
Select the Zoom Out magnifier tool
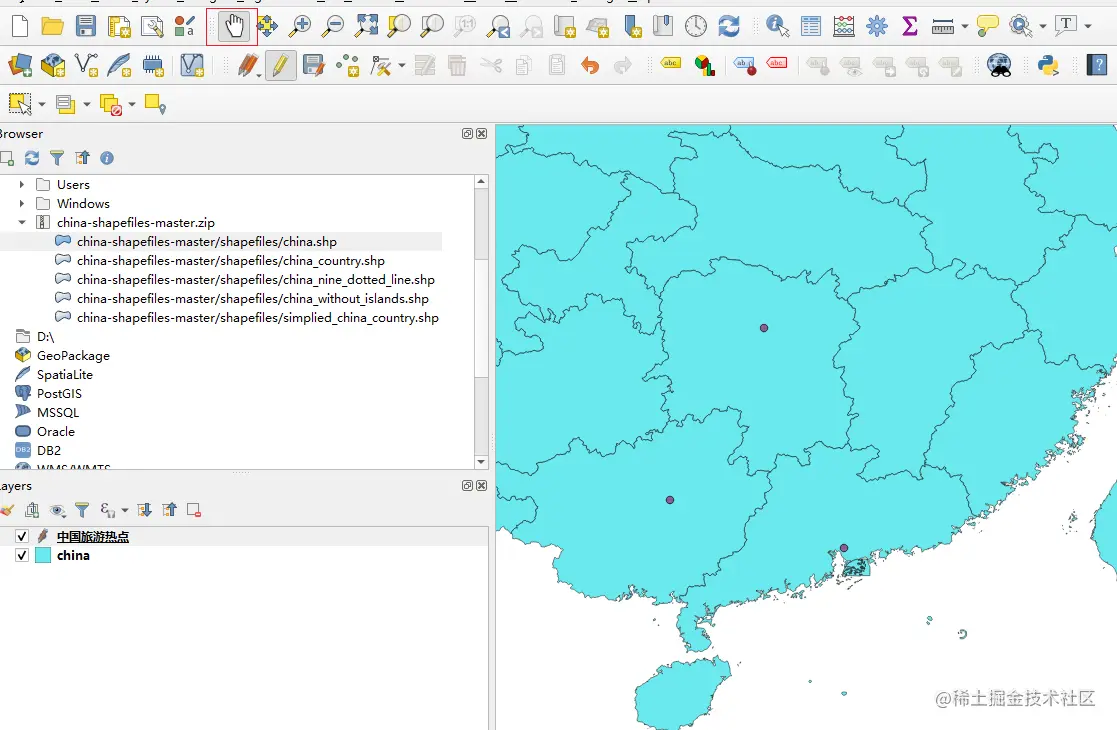(333, 26)
